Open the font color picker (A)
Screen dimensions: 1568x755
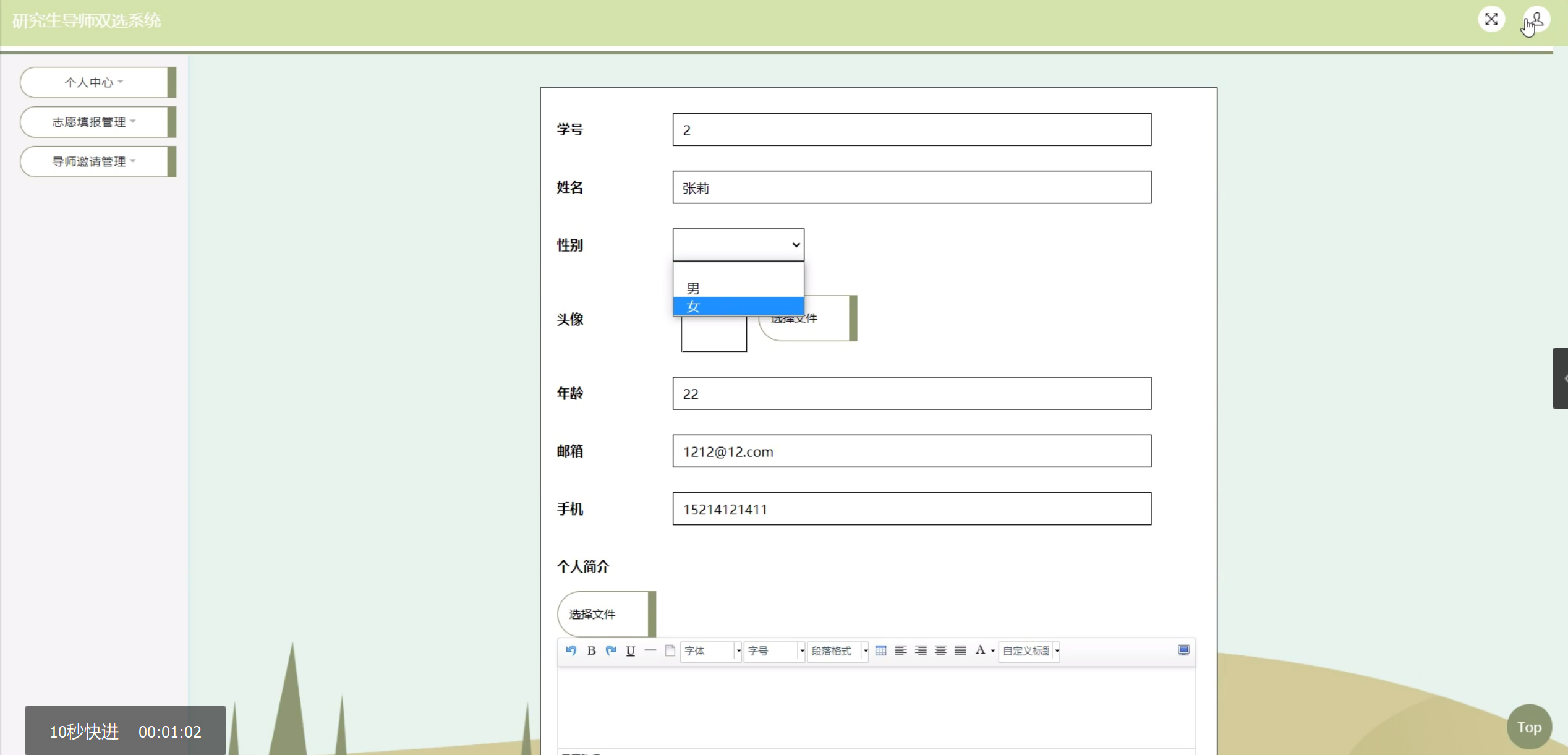(x=980, y=650)
